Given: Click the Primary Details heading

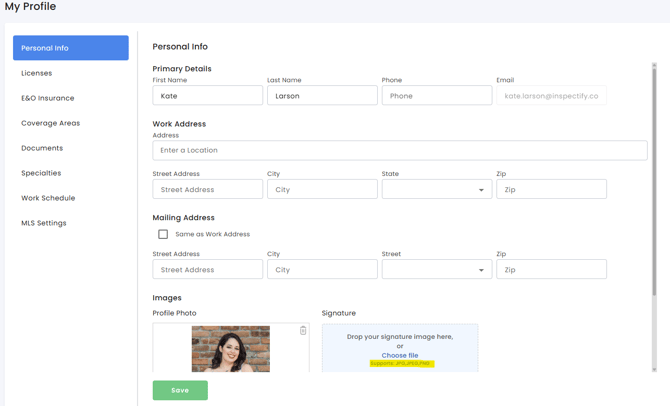Looking at the screenshot, I should (x=182, y=69).
